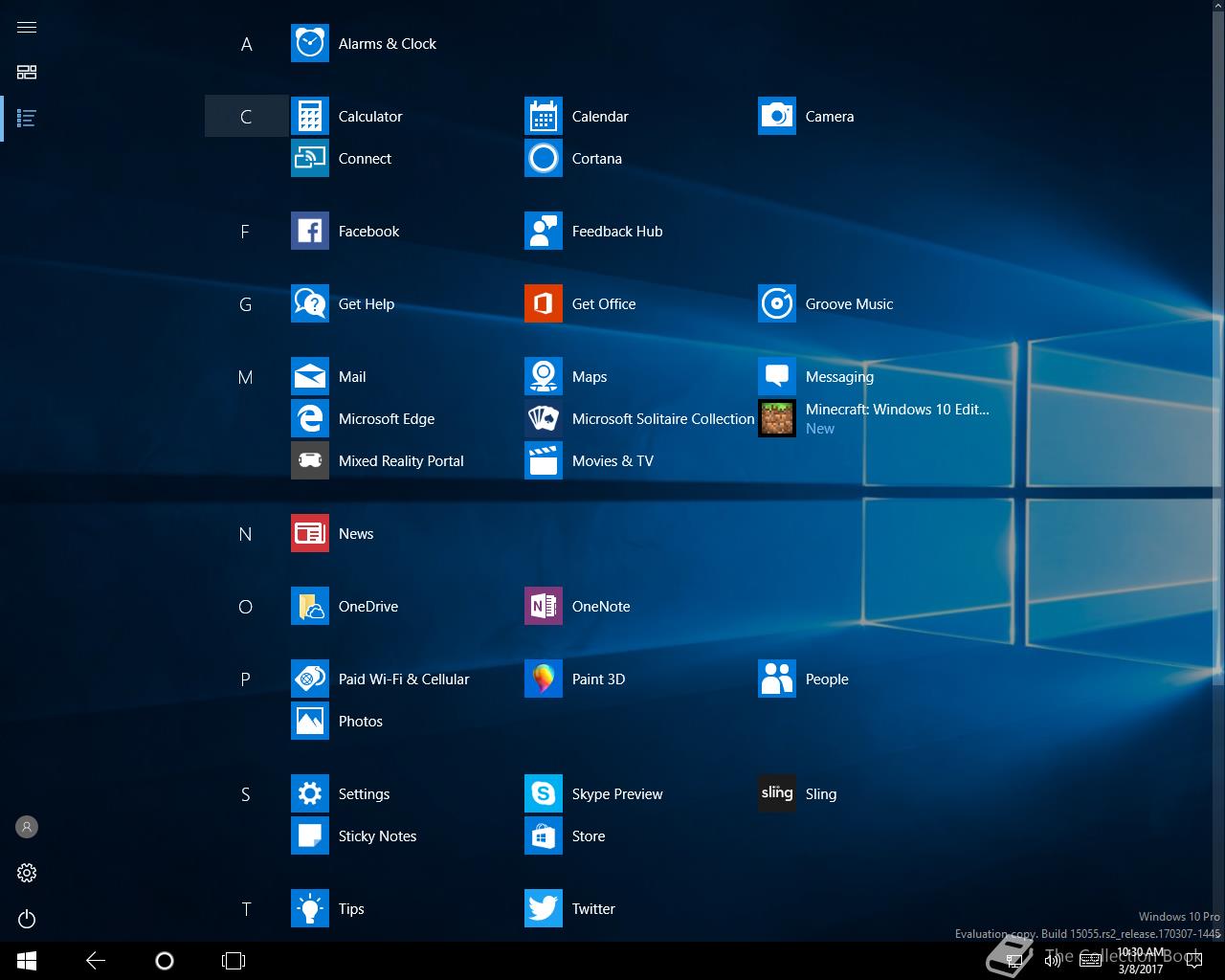Open the Settings app icon in the list
Viewport: 1225px width, 980px height.
pos(310,793)
